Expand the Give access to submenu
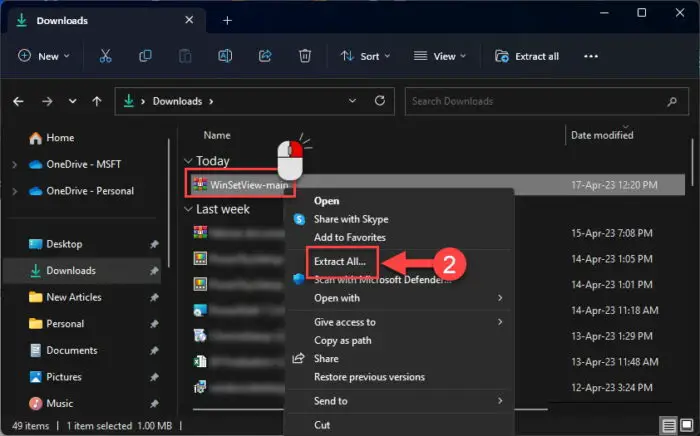Viewport: 700px width, 436px height. pyautogui.click(x=500, y=322)
